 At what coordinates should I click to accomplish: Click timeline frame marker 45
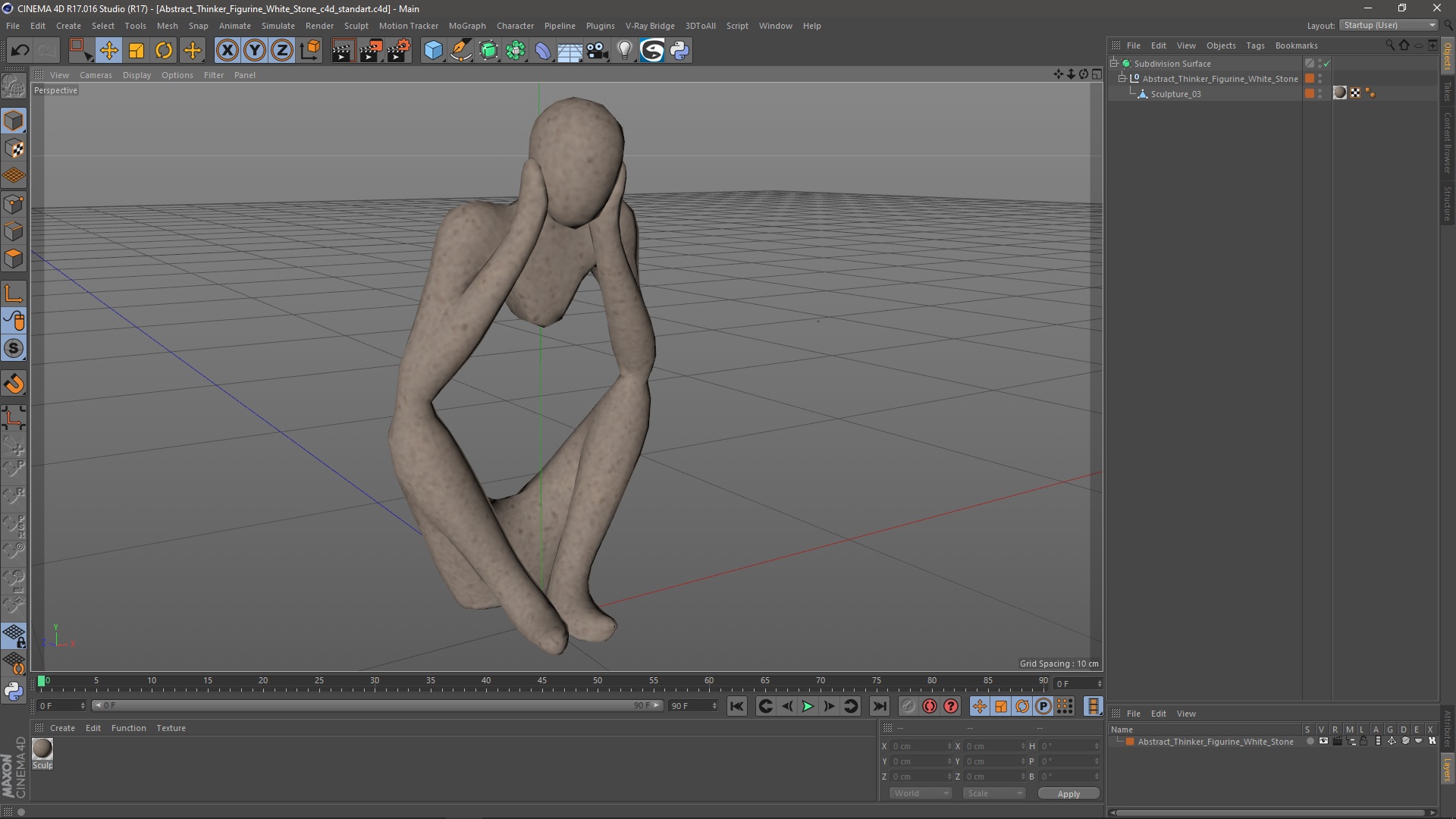click(x=541, y=682)
